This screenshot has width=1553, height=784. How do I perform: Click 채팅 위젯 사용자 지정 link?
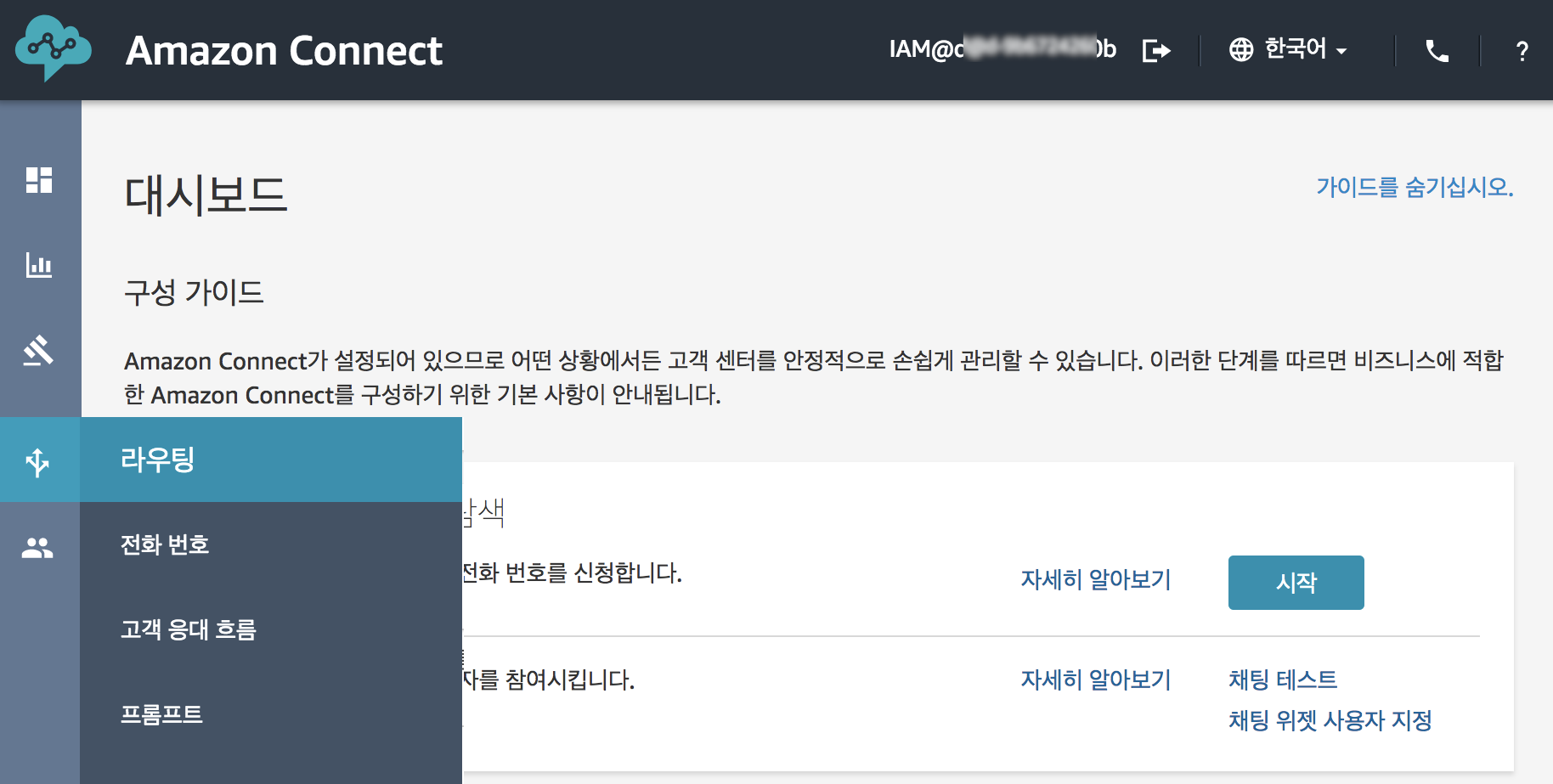tap(1330, 720)
